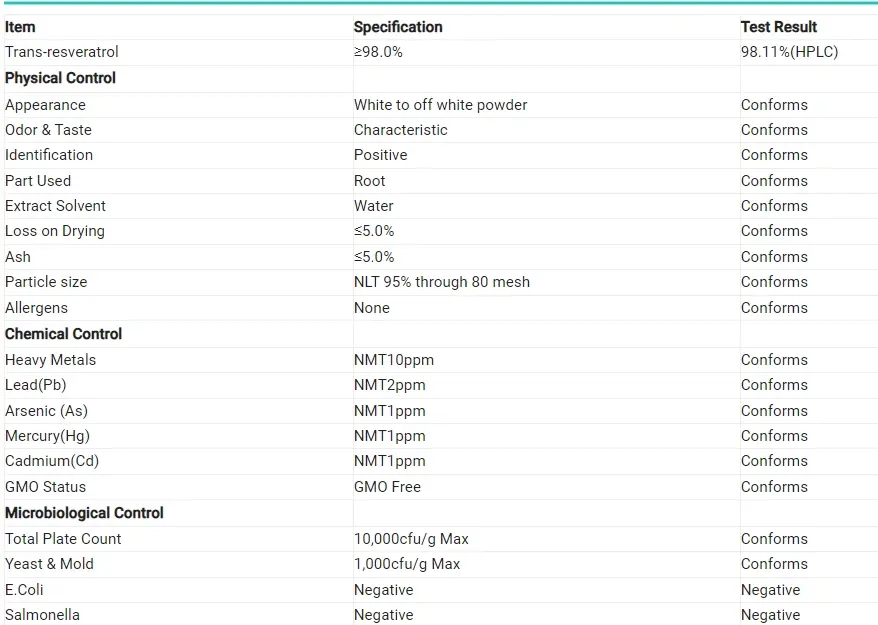This screenshot has height=625, width=878.
Task: Select the 'Extract Solvent' row label
Action: point(55,206)
